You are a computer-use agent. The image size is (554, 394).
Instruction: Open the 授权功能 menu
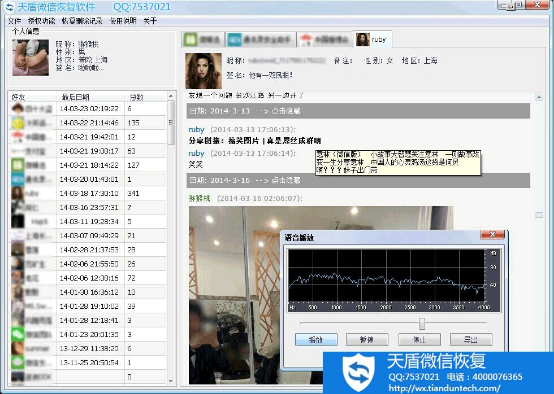pyautogui.click(x=41, y=21)
